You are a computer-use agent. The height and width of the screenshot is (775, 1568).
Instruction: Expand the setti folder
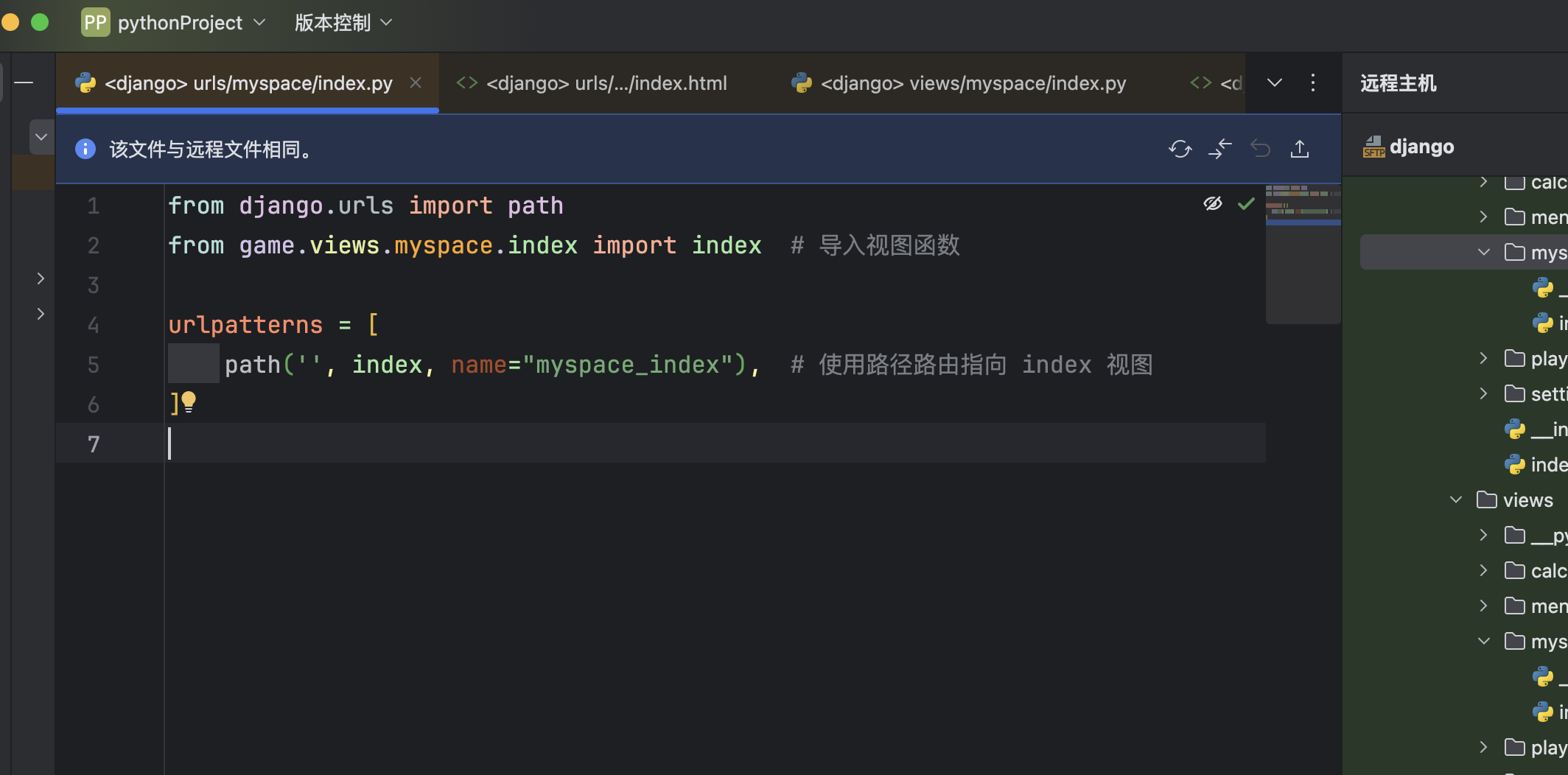[1484, 393]
